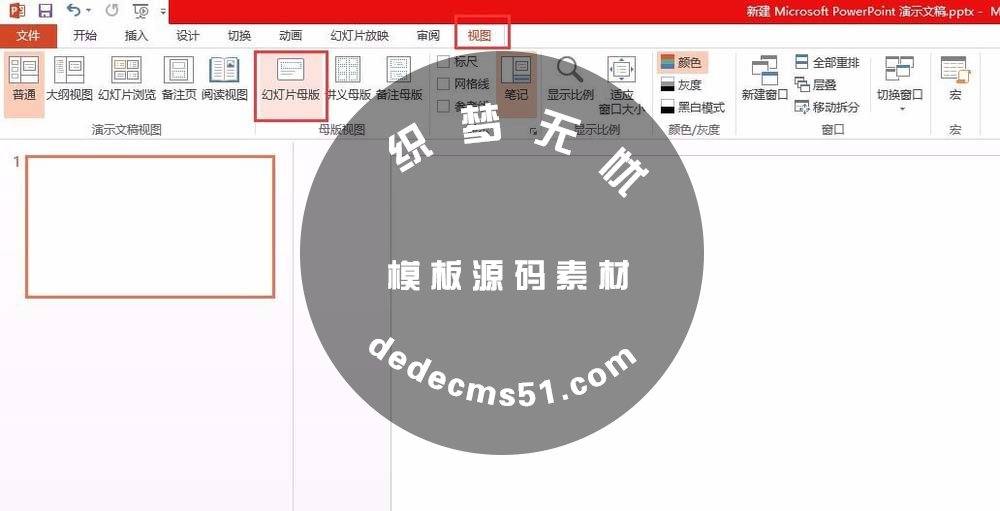The image size is (1000, 511).
Task: Switch to 大纲视图 outline view
Action: 70,79
